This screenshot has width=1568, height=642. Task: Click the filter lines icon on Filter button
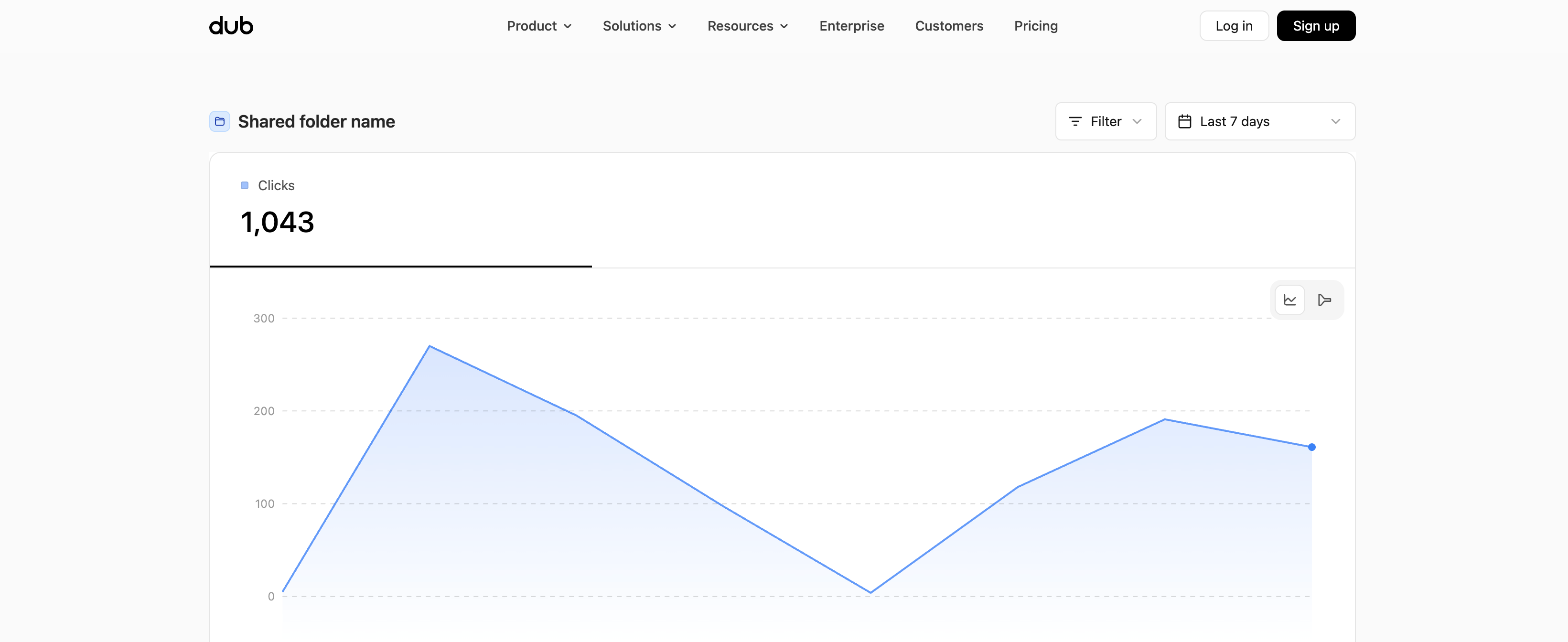1074,121
